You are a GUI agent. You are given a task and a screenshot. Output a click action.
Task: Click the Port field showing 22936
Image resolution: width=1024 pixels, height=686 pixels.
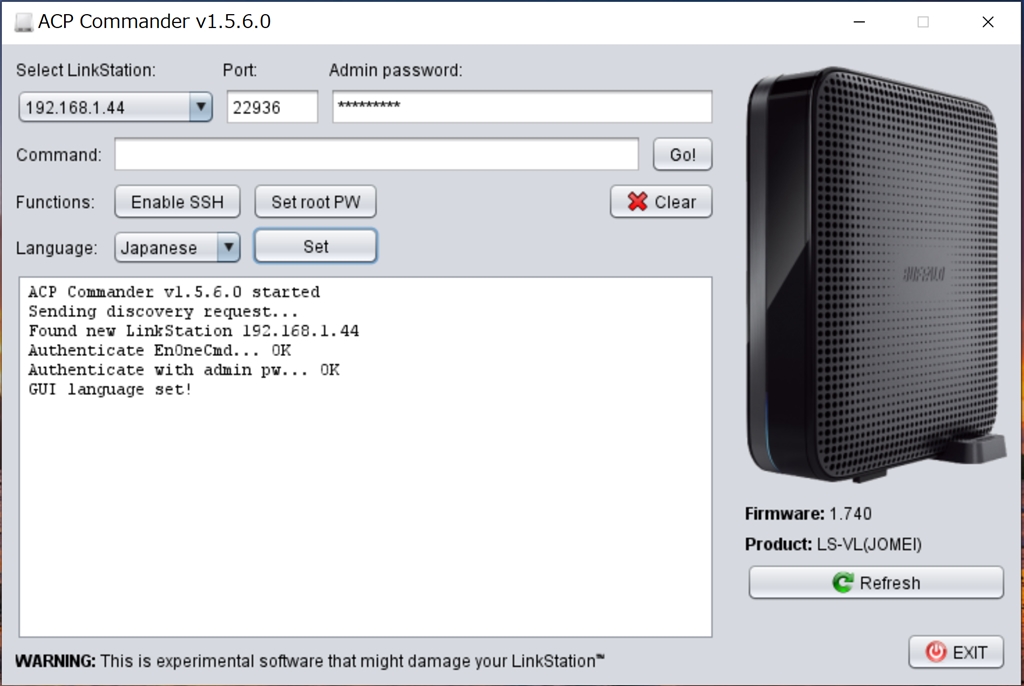(272, 107)
